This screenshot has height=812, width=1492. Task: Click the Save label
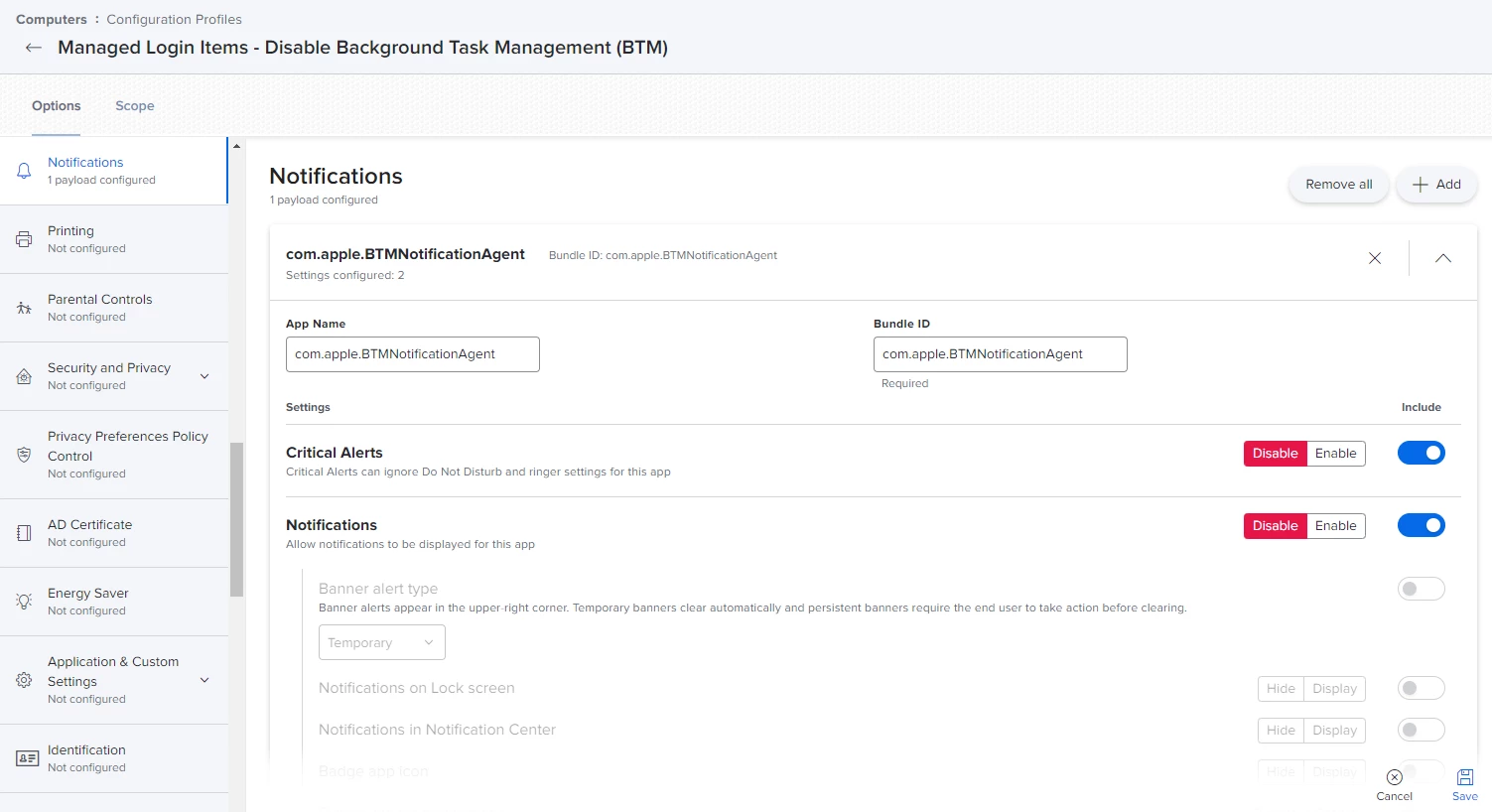(x=1465, y=796)
